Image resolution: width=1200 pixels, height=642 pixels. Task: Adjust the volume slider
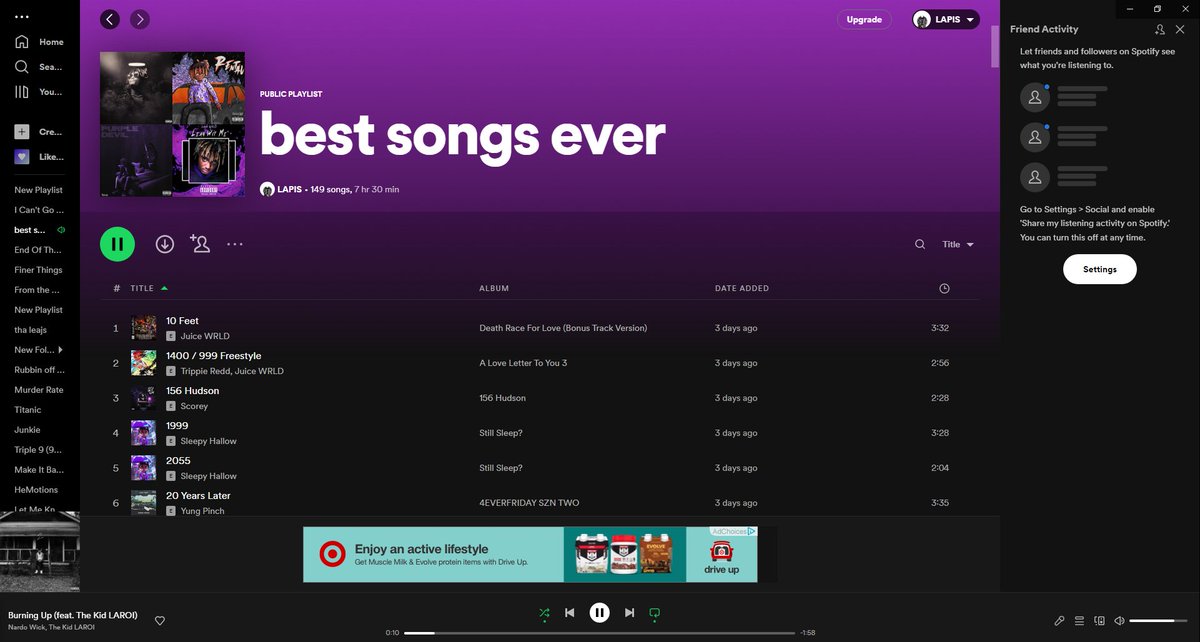point(1158,621)
